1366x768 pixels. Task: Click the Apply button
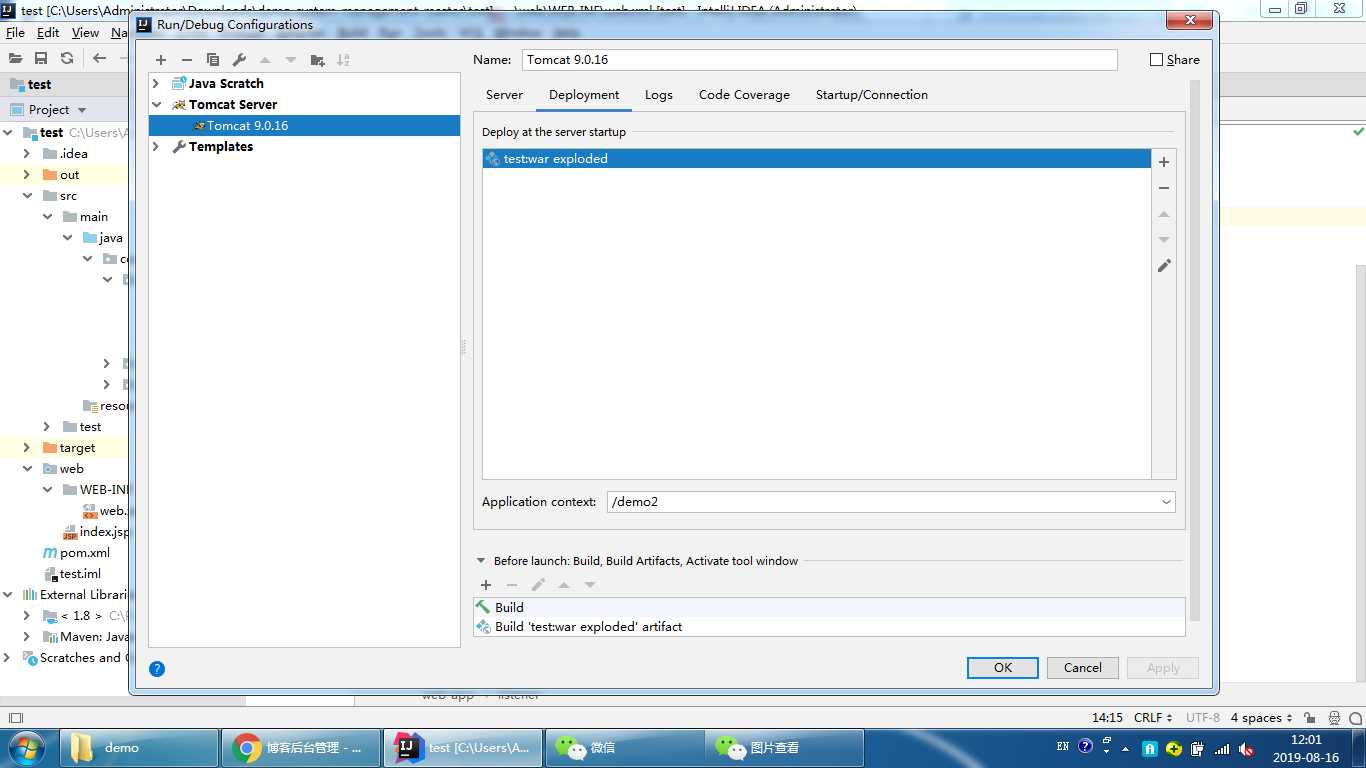(x=1163, y=668)
